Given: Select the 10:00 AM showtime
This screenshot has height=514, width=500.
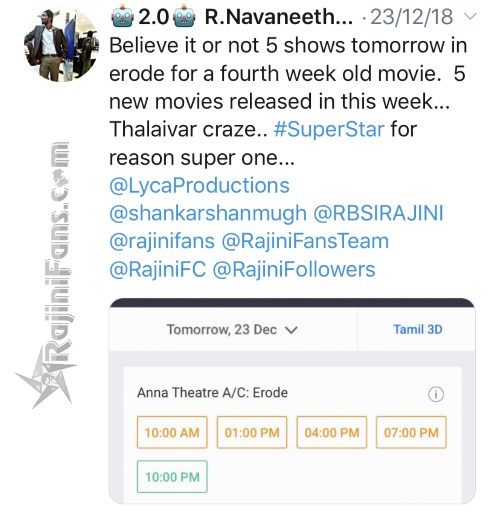Looking at the screenshot, I should [172, 432].
